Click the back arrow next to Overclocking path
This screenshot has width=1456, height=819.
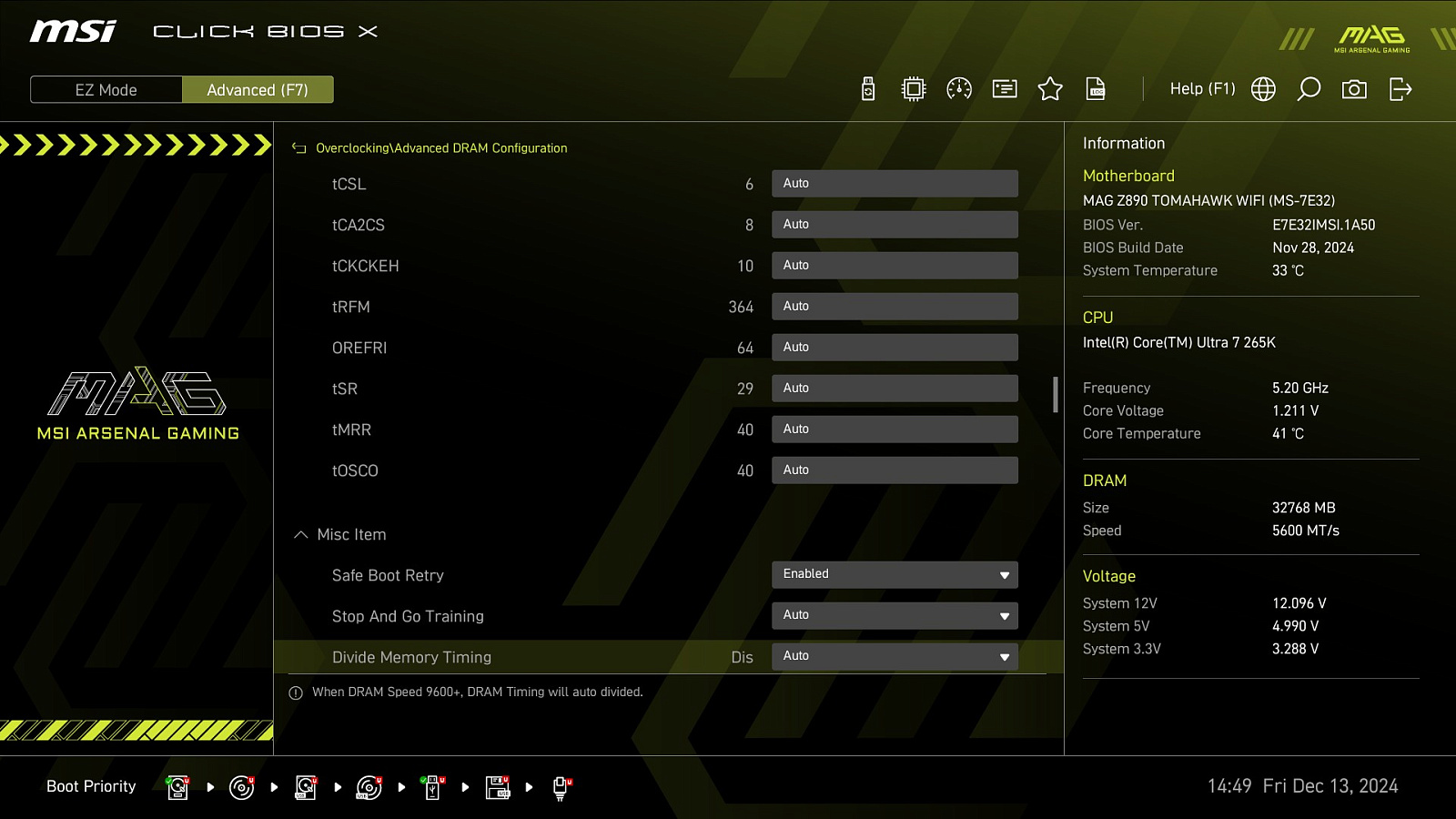coord(298,148)
